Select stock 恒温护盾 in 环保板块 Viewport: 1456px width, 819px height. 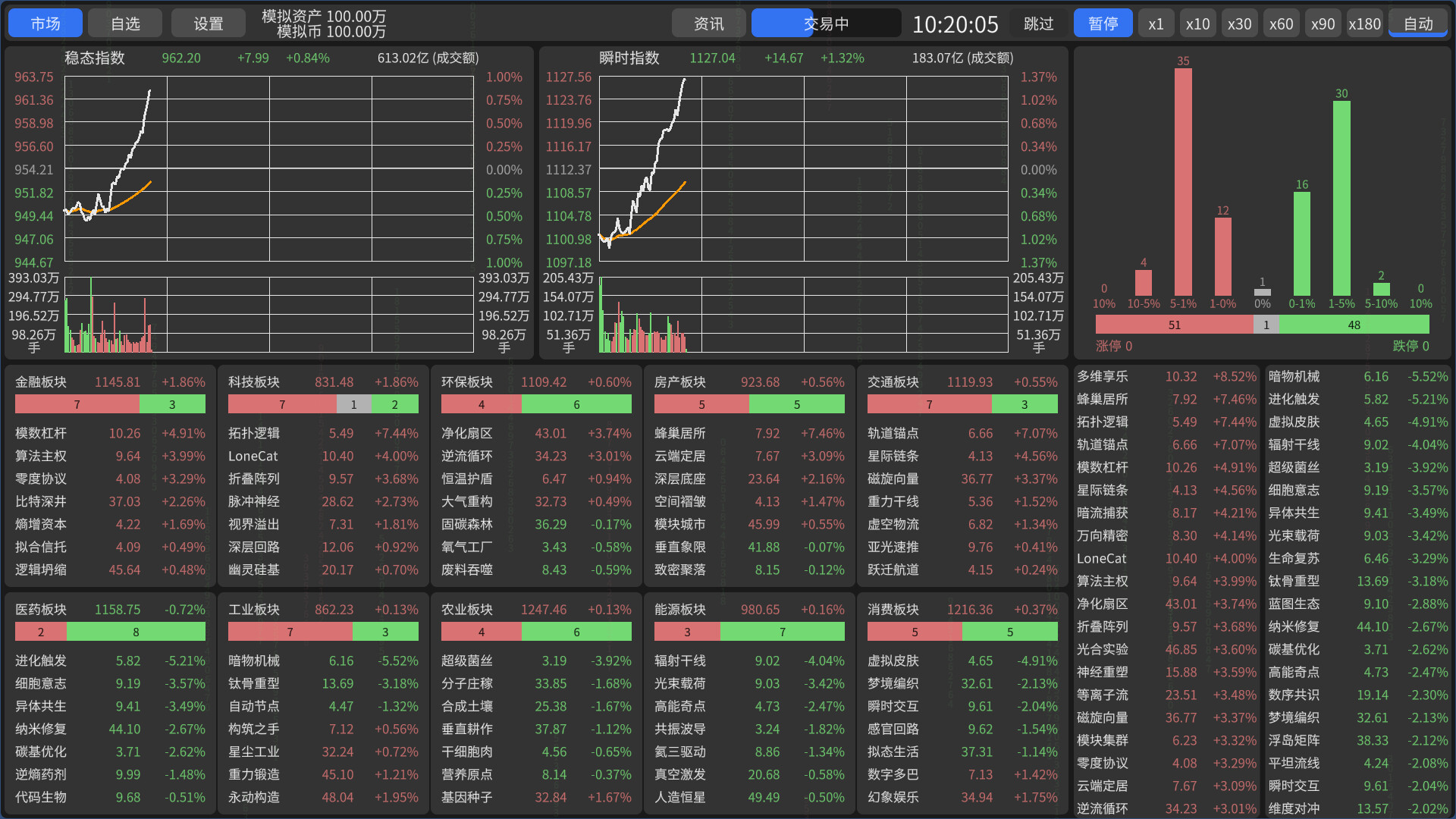pos(536,479)
